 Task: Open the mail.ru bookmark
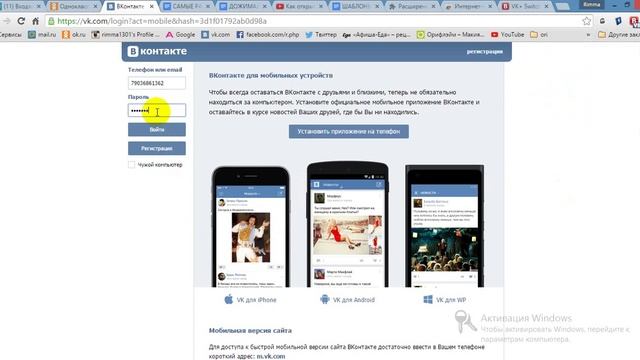[42, 35]
